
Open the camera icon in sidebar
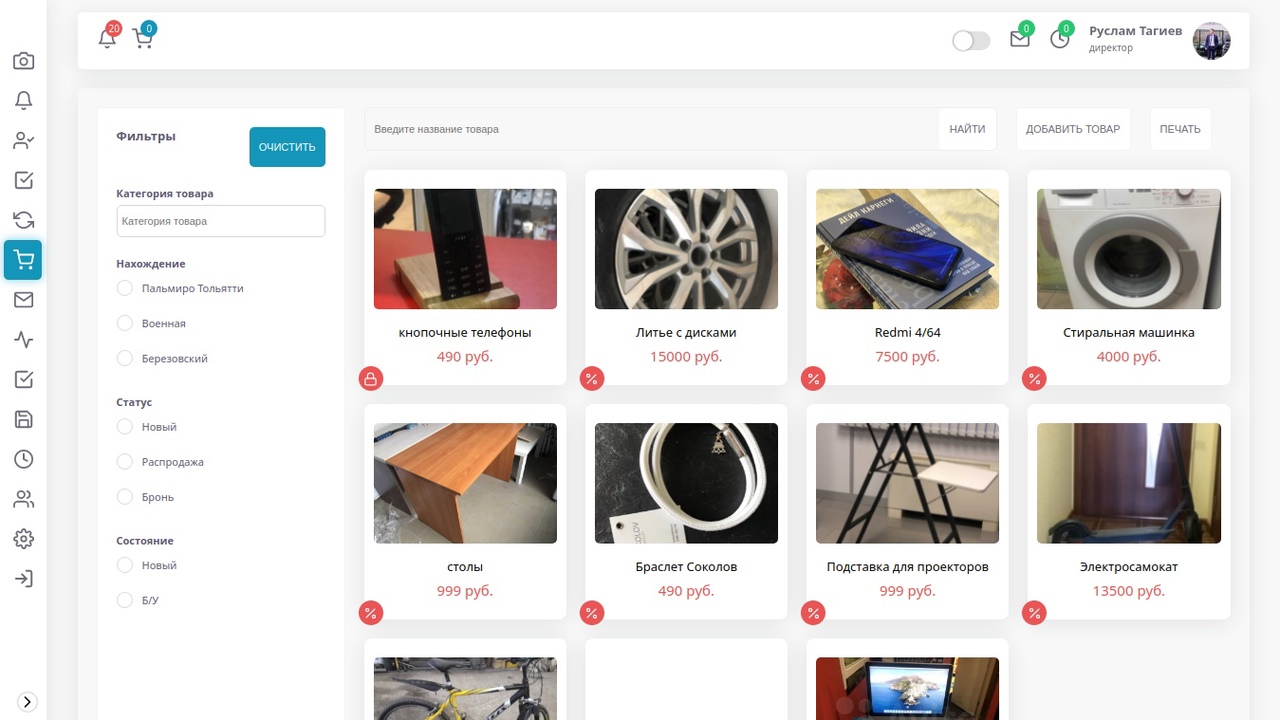(24, 61)
